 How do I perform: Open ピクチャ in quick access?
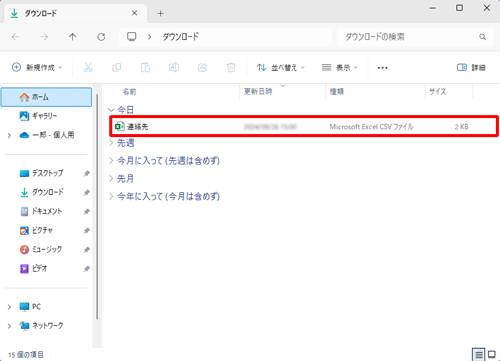tap(36, 230)
